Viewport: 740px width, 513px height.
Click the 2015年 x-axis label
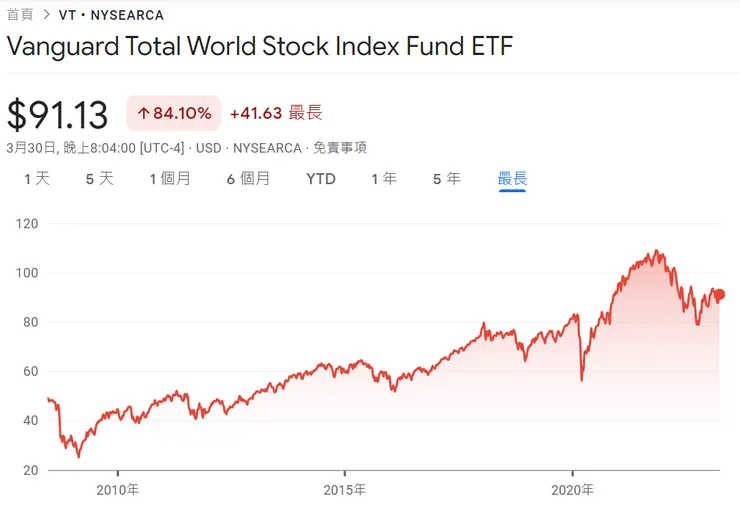click(345, 490)
